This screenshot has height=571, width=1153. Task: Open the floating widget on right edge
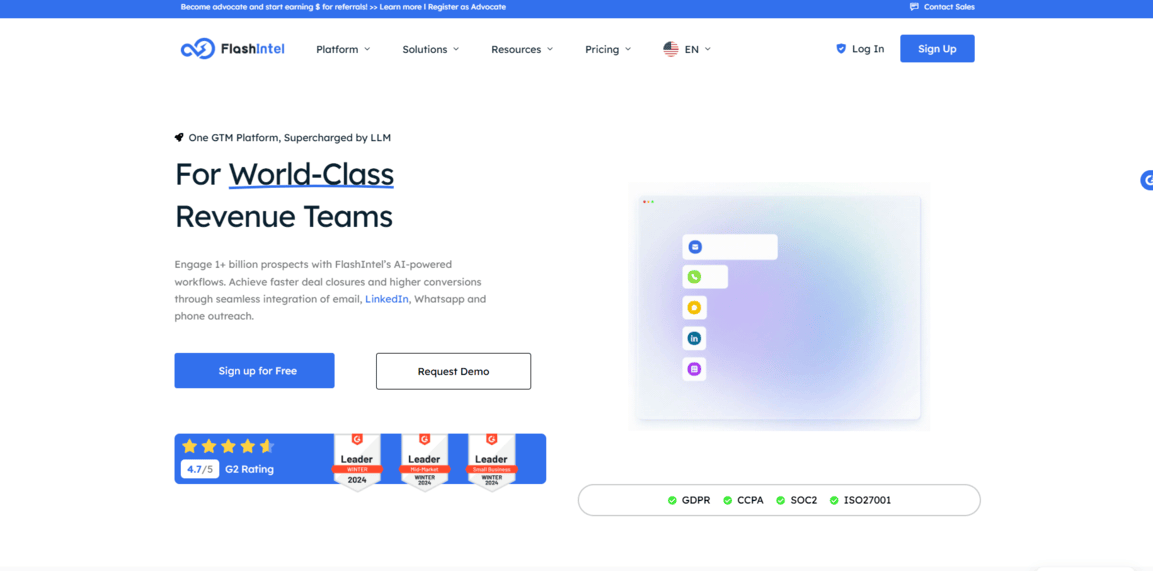[x=1146, y=180]
